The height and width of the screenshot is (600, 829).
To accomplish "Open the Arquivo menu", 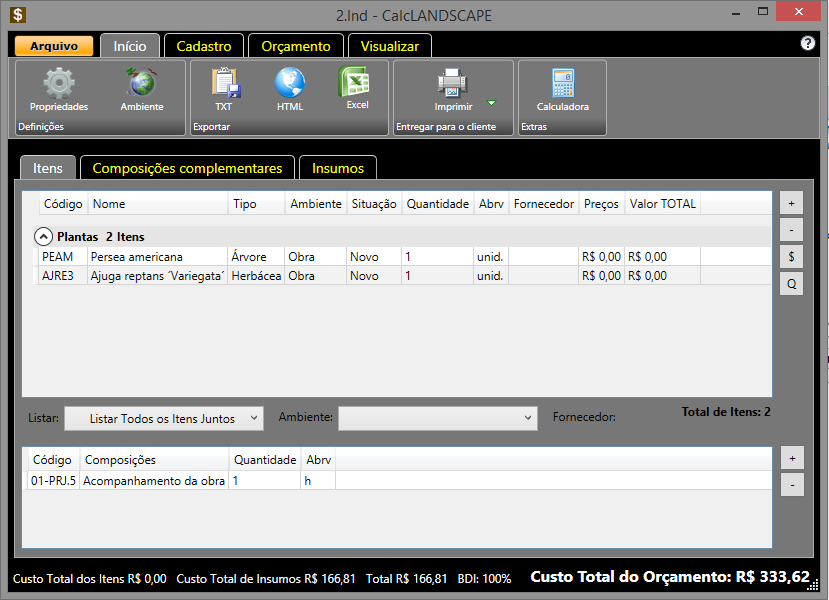I will click(54, 46).
